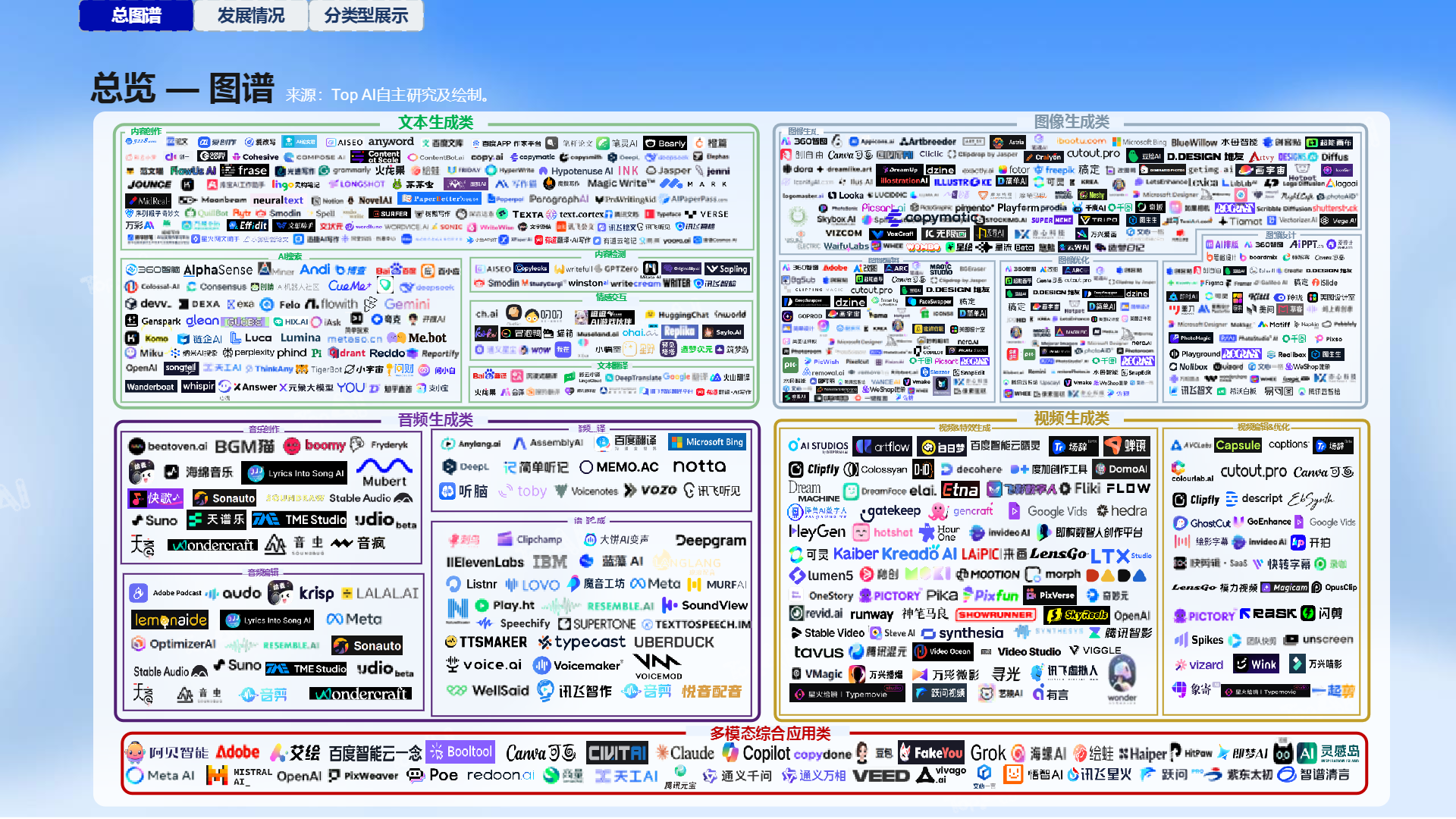Image resolution: width=1456 pixels, height=819 pixels.
Task: Open the artflow logo
Action: click(883, 446)
